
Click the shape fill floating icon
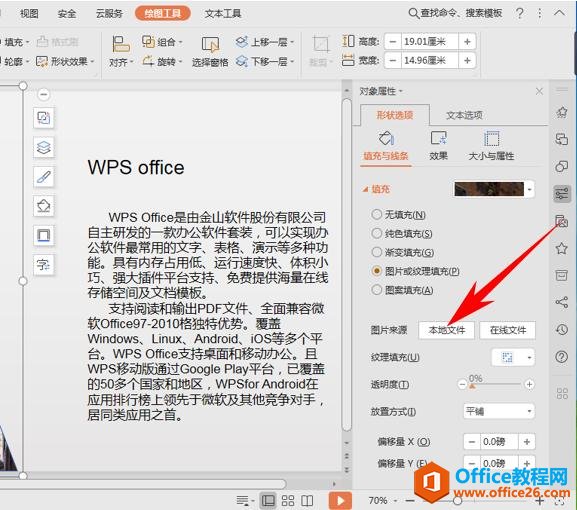pyautogui.click(x=44, y=206)
